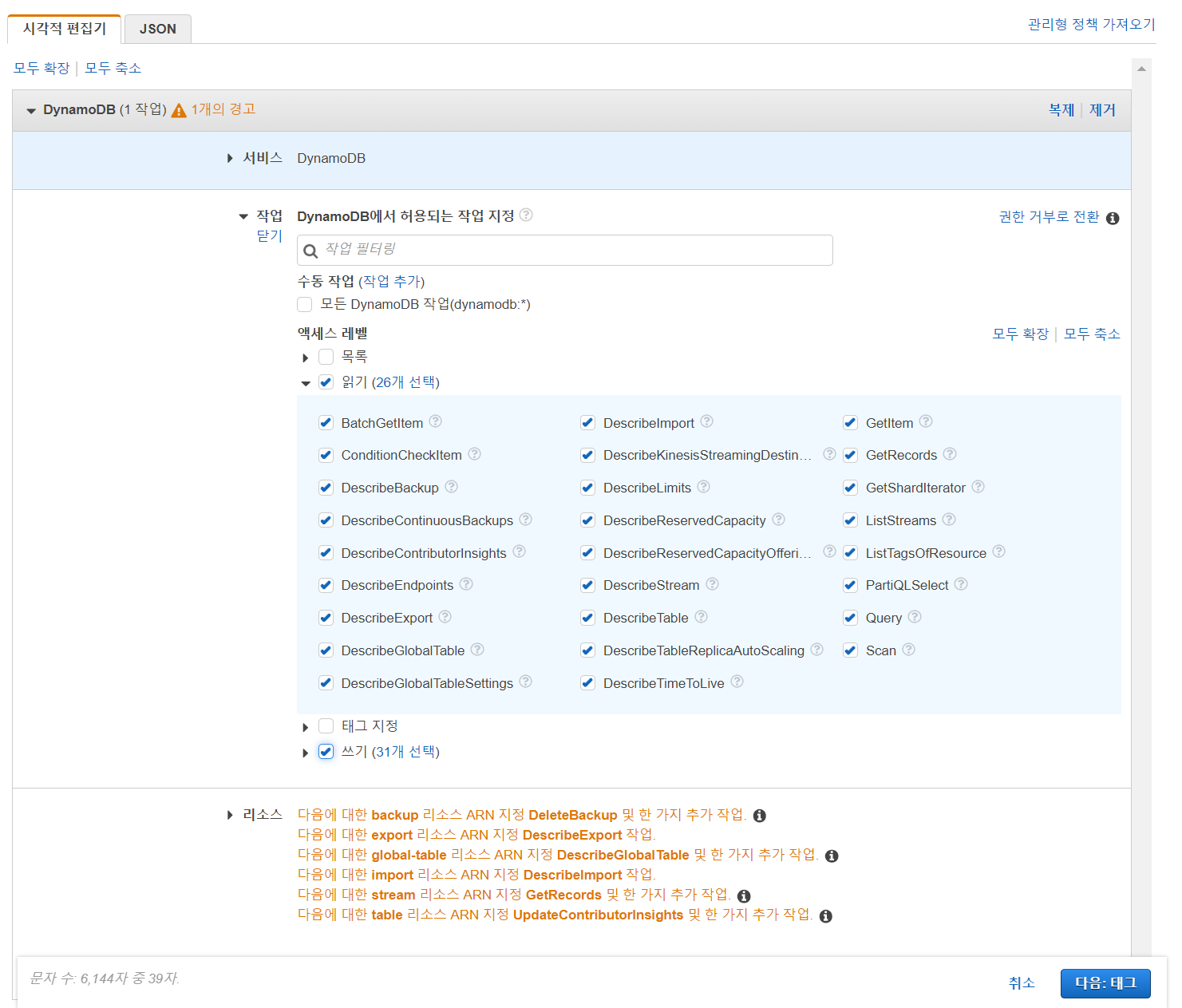Click help icon next to Scan
The image size is (1182, 1008).
[908, 650]
